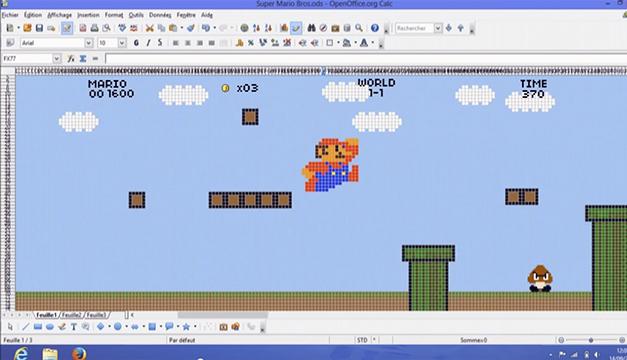Expand the callouts shapes dropdown arrow
The image size is (627, 360).
coord(178,327)
